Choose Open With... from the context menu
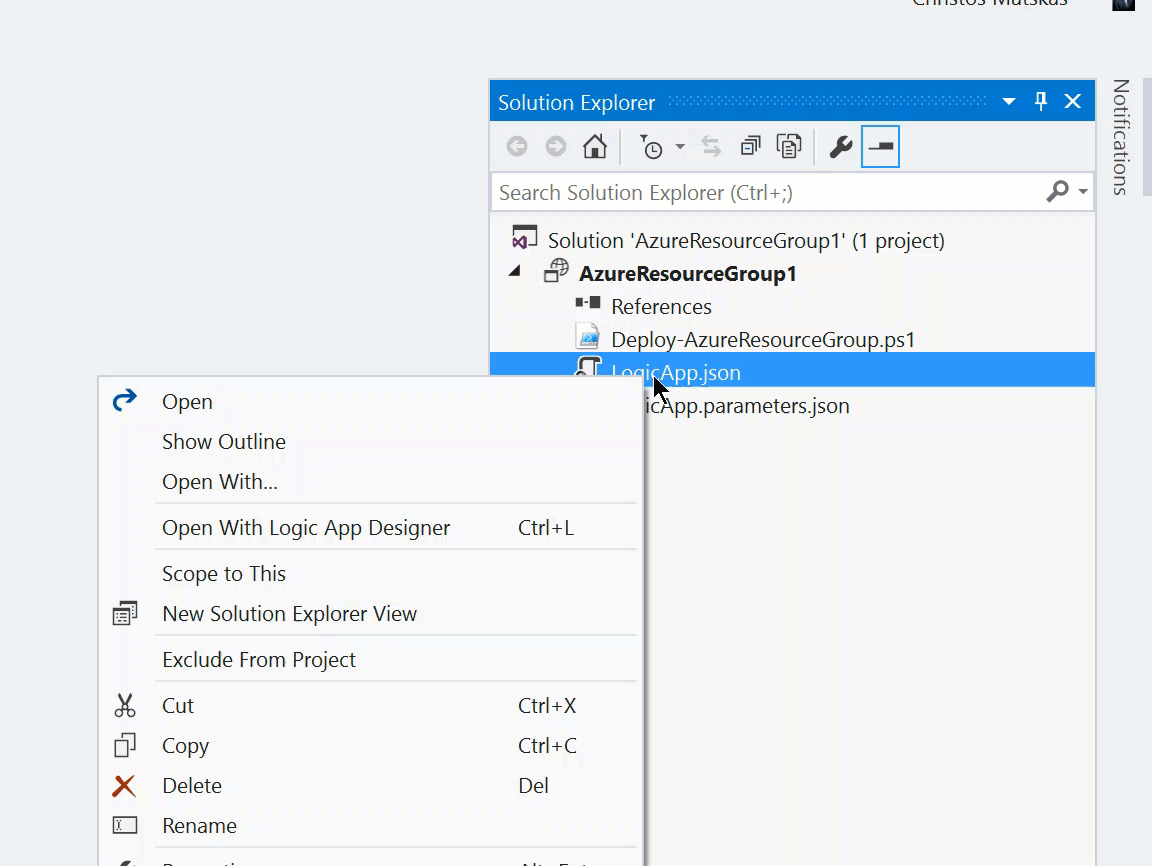 pyautogui.click(x=371, y=482)
